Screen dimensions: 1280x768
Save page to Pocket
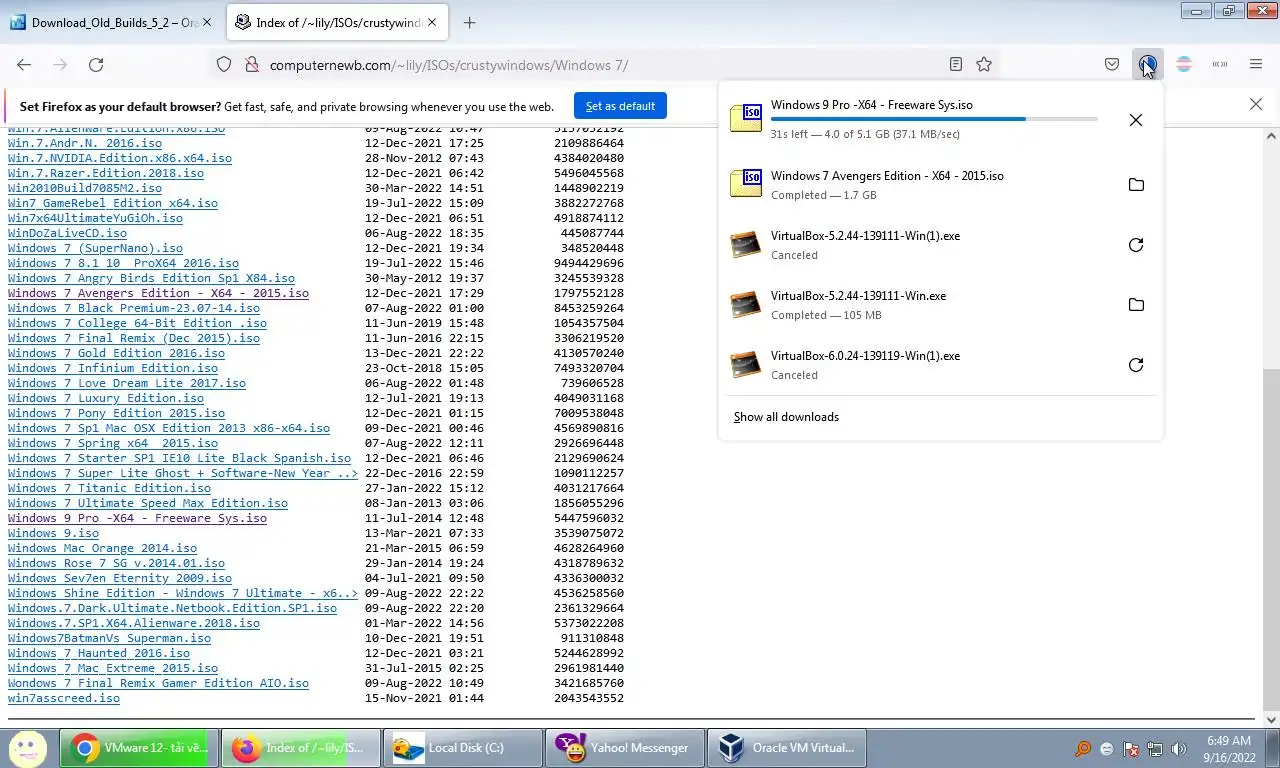[1112, 64]
